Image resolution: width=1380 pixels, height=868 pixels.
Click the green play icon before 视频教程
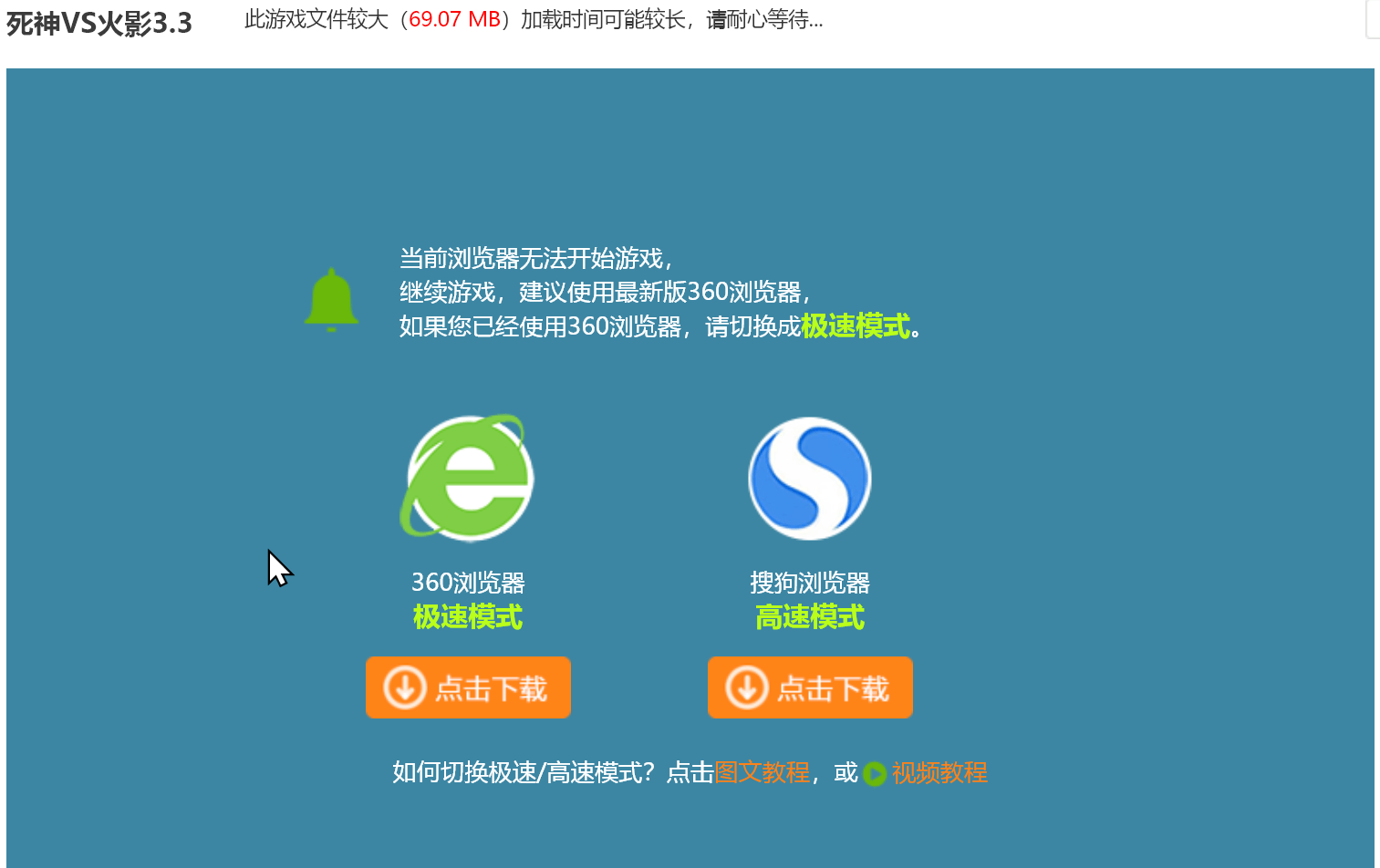tap(875, 773)
